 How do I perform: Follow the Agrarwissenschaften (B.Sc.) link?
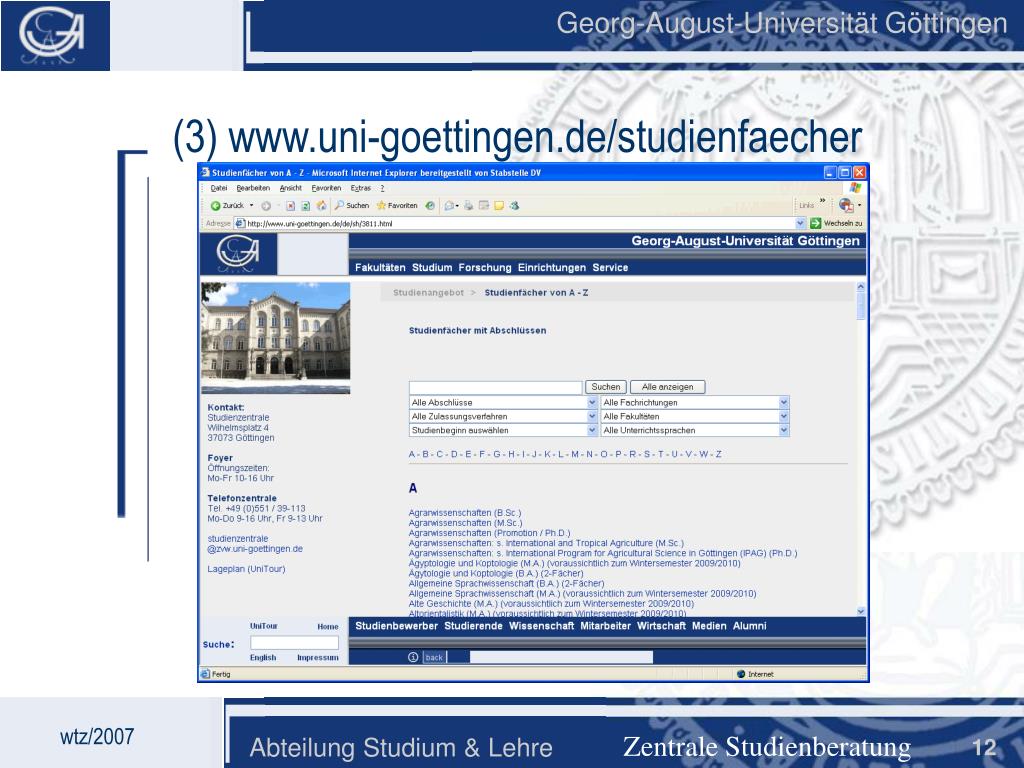point(465,513)
